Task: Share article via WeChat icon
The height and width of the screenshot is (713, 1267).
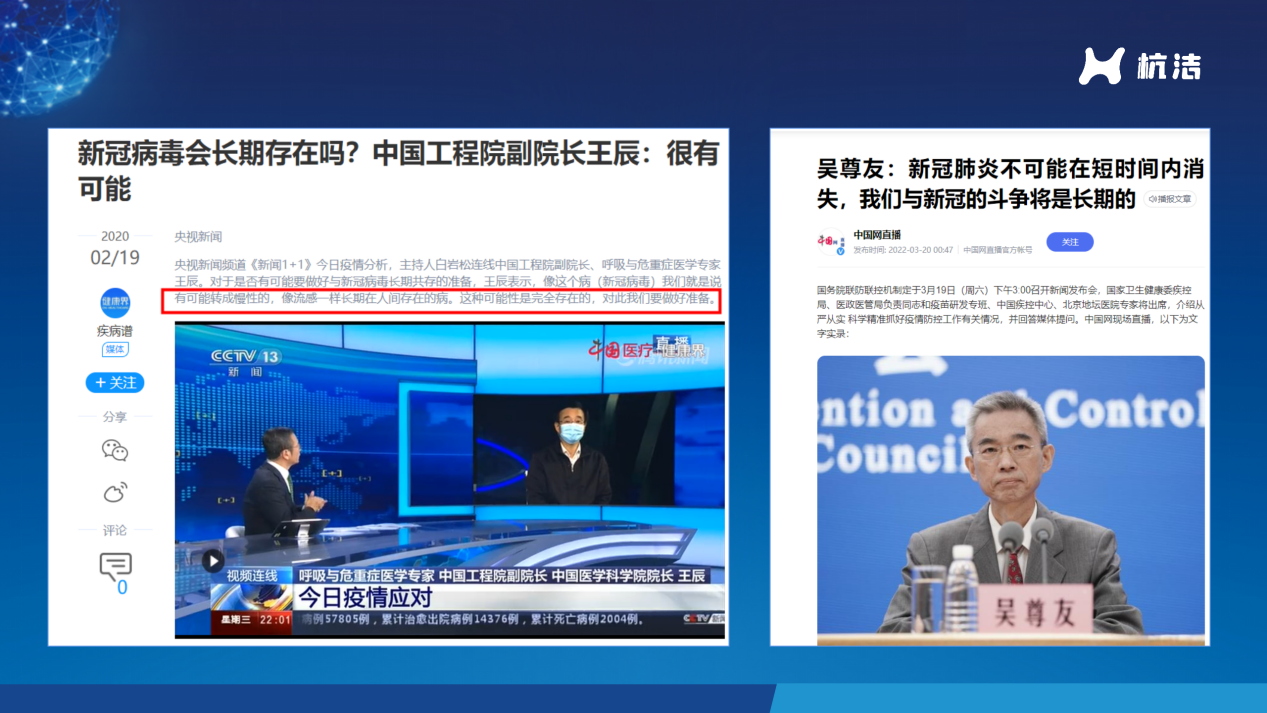Action: point(115,451)
